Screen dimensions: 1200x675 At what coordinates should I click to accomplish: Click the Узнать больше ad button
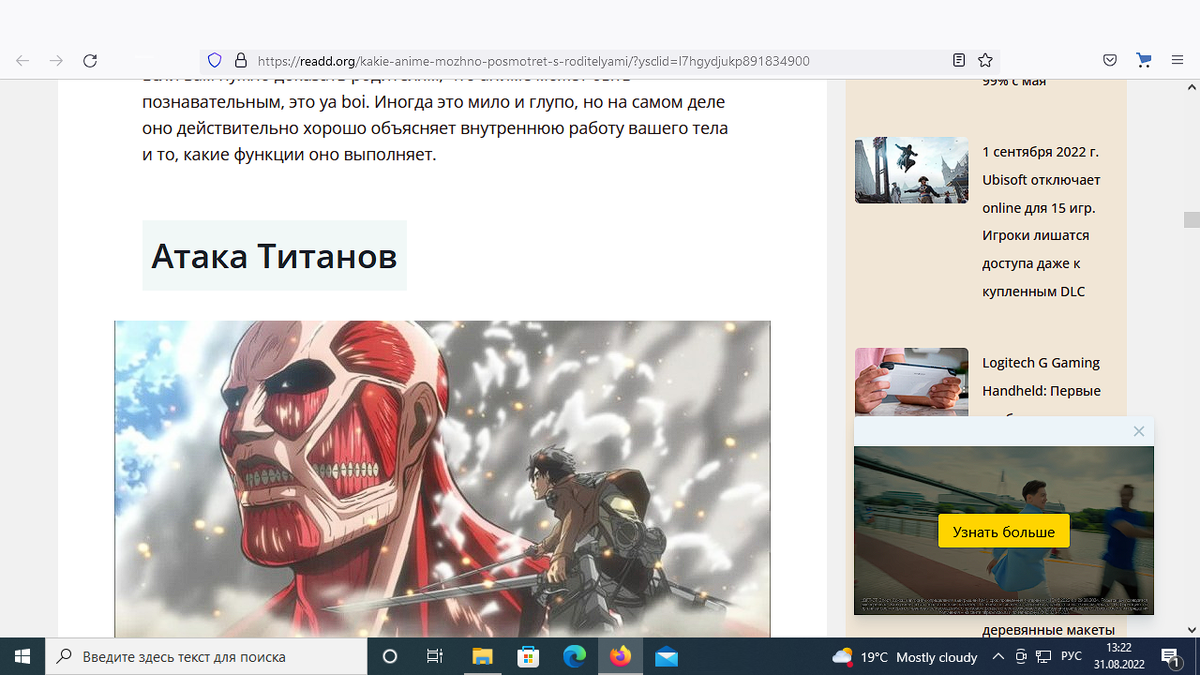tap(1003, 531)
